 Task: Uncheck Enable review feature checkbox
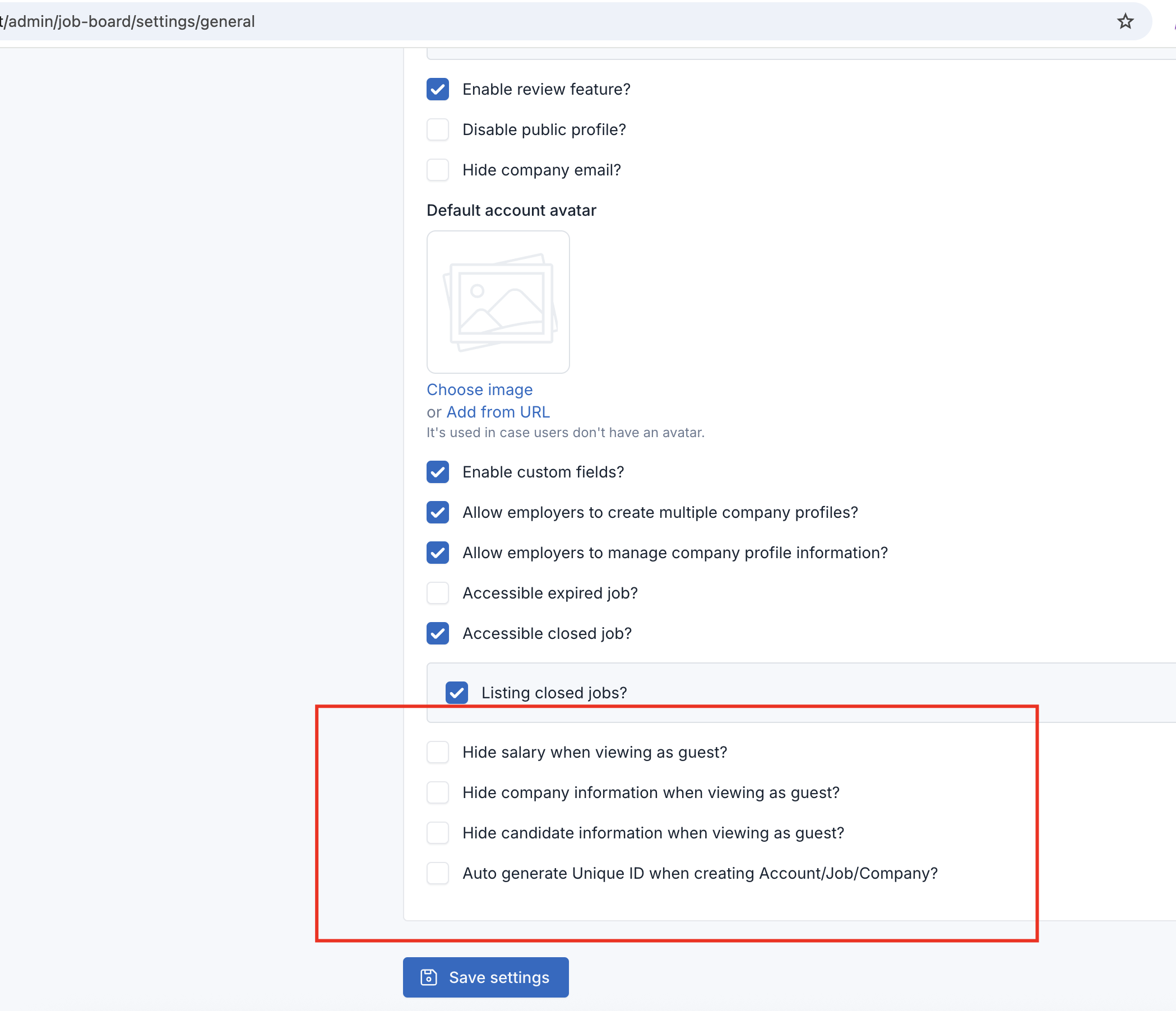pyautogui.click(x=438, y=89)
